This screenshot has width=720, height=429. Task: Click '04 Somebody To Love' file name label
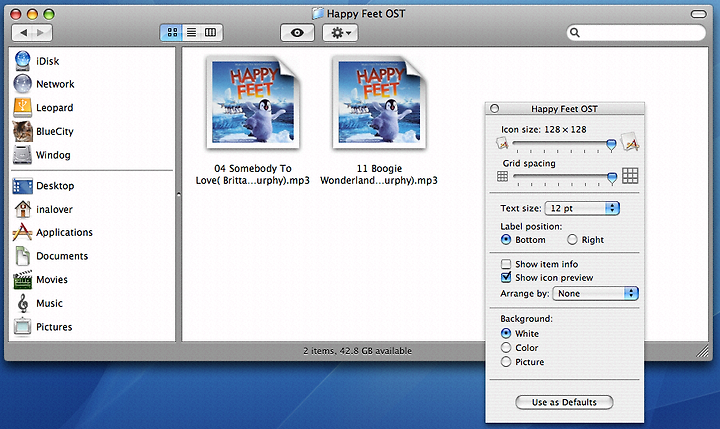(x=253, y=175)
